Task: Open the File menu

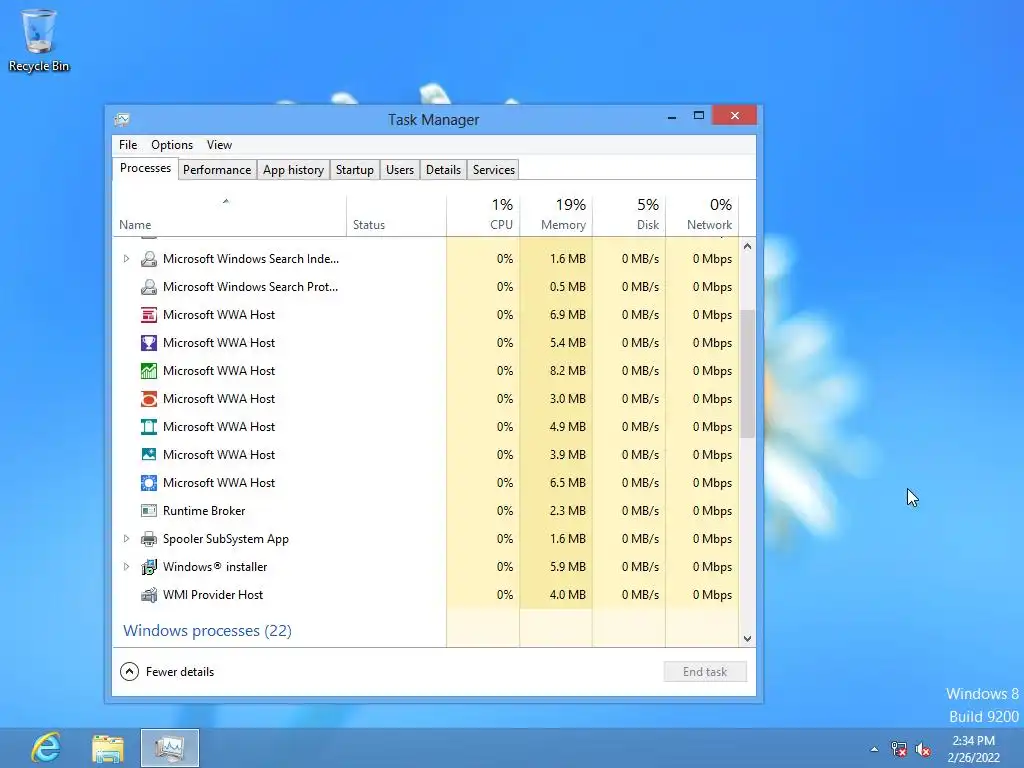Action: [128, 145]
